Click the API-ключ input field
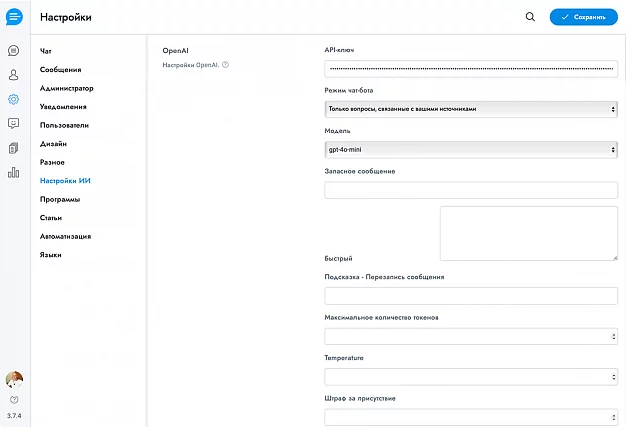 470,68
